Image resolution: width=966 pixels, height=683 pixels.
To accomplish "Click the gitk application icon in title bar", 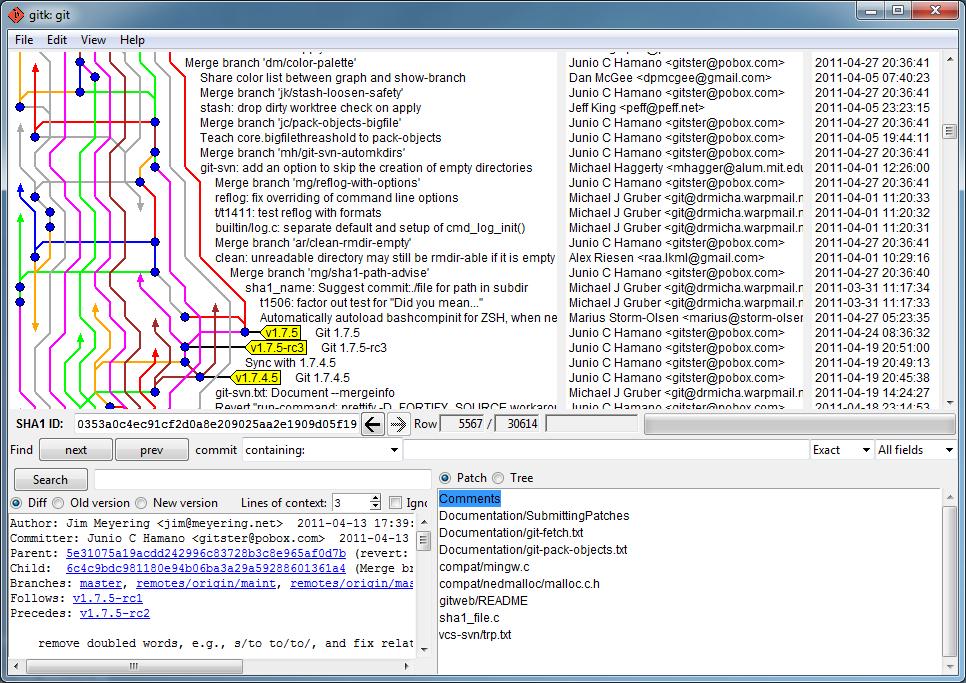I will (15, 14).
